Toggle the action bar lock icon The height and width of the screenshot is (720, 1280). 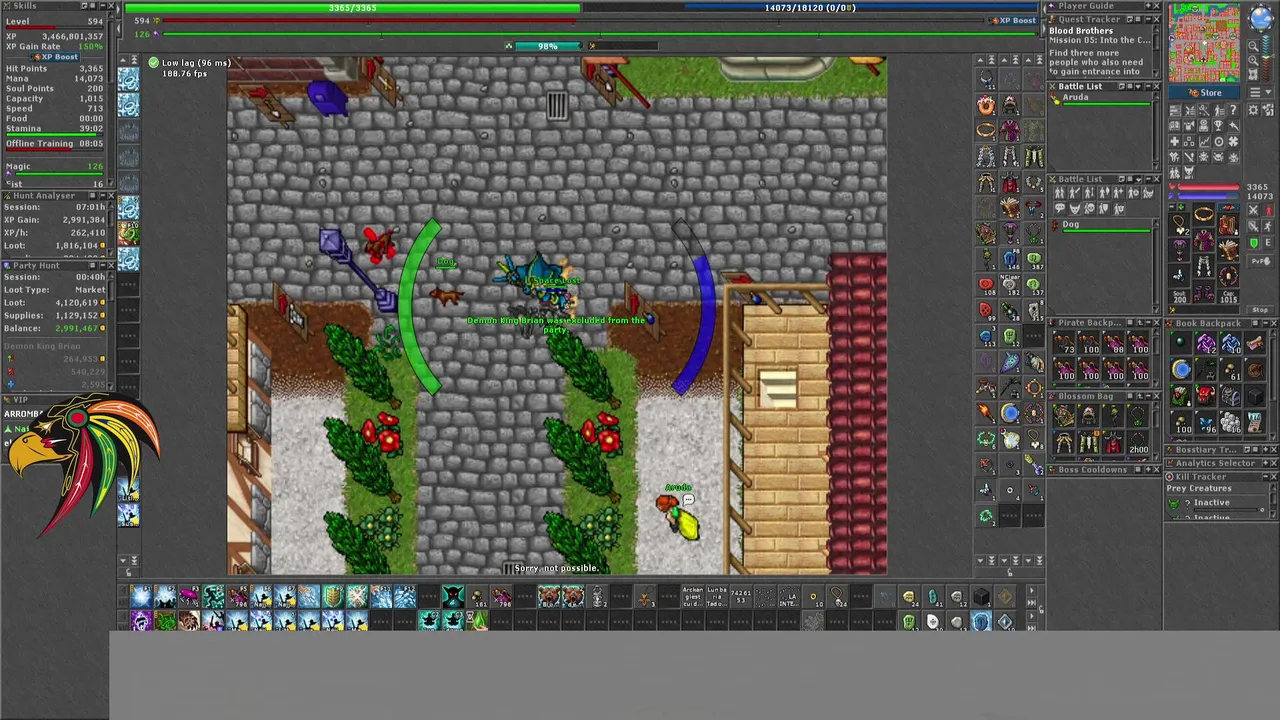coord(1041,609)
